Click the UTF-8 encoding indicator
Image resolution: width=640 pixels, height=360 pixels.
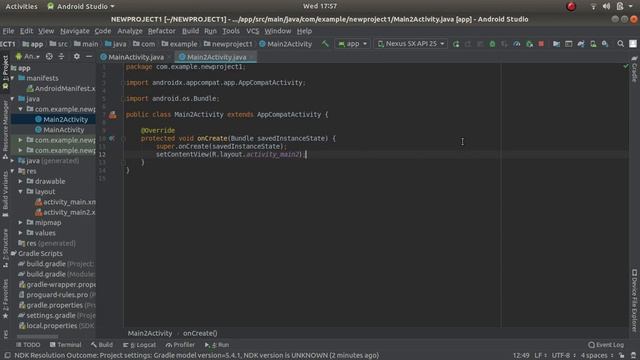(562, 356)
